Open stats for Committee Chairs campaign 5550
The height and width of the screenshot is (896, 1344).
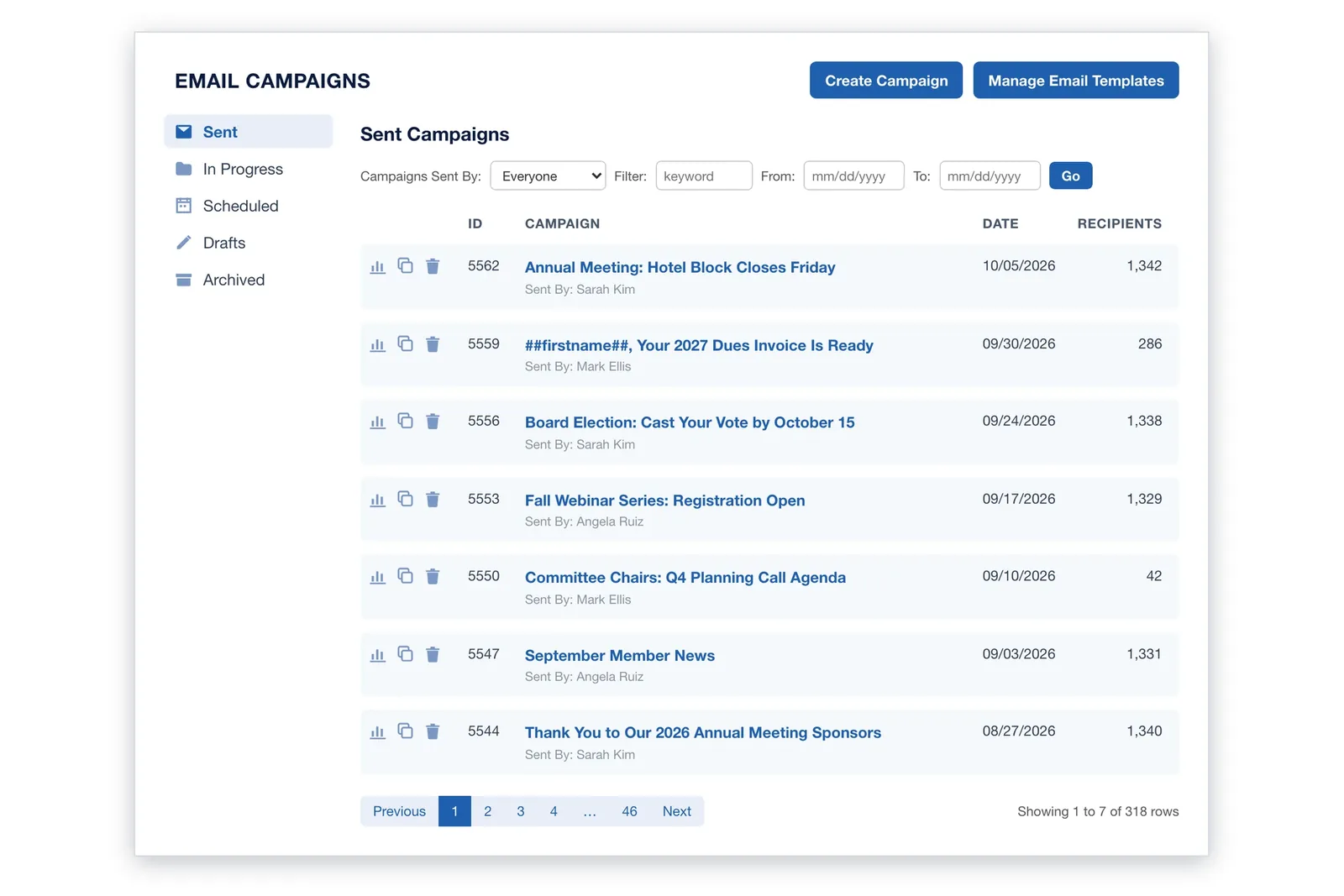pyautogui.click(x=377, y=578)
